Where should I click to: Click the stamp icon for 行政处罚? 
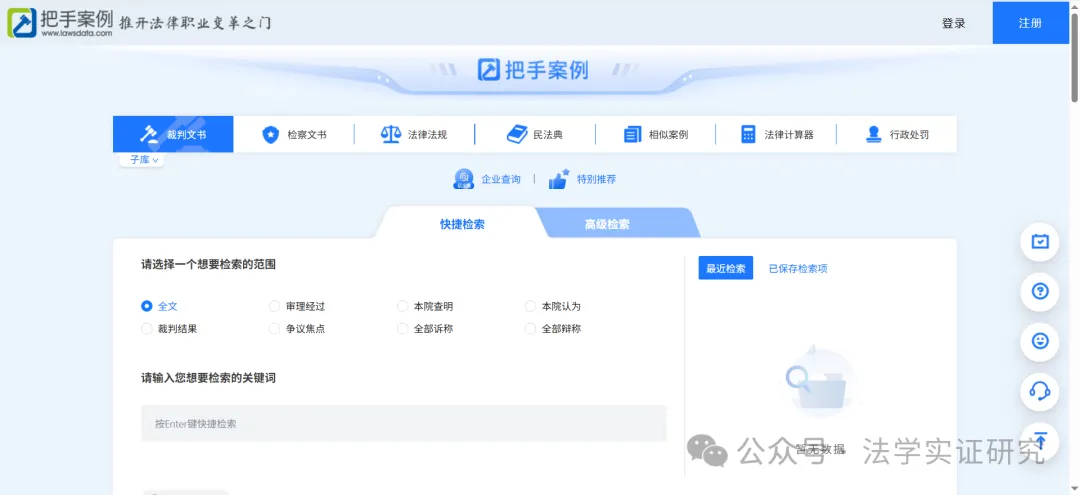[873, 134]
